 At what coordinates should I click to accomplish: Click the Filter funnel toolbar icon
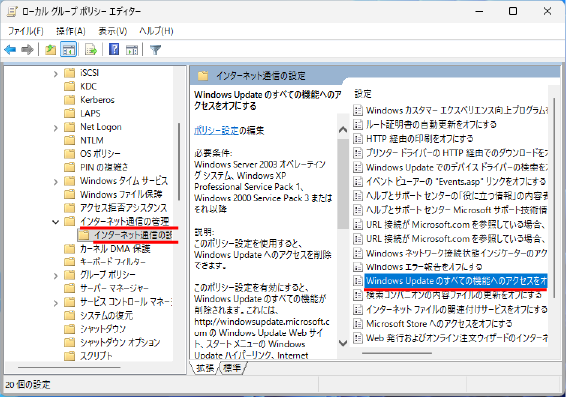click(x=156, y=49)
